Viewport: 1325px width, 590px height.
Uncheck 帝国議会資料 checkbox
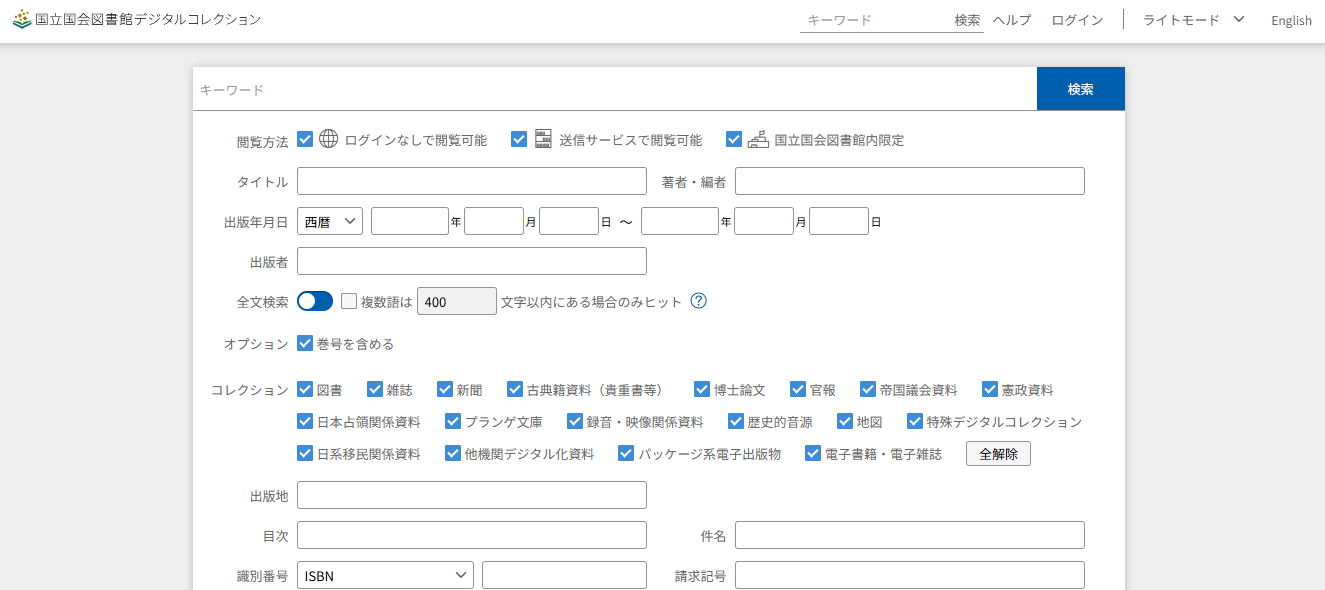(868, 389)
